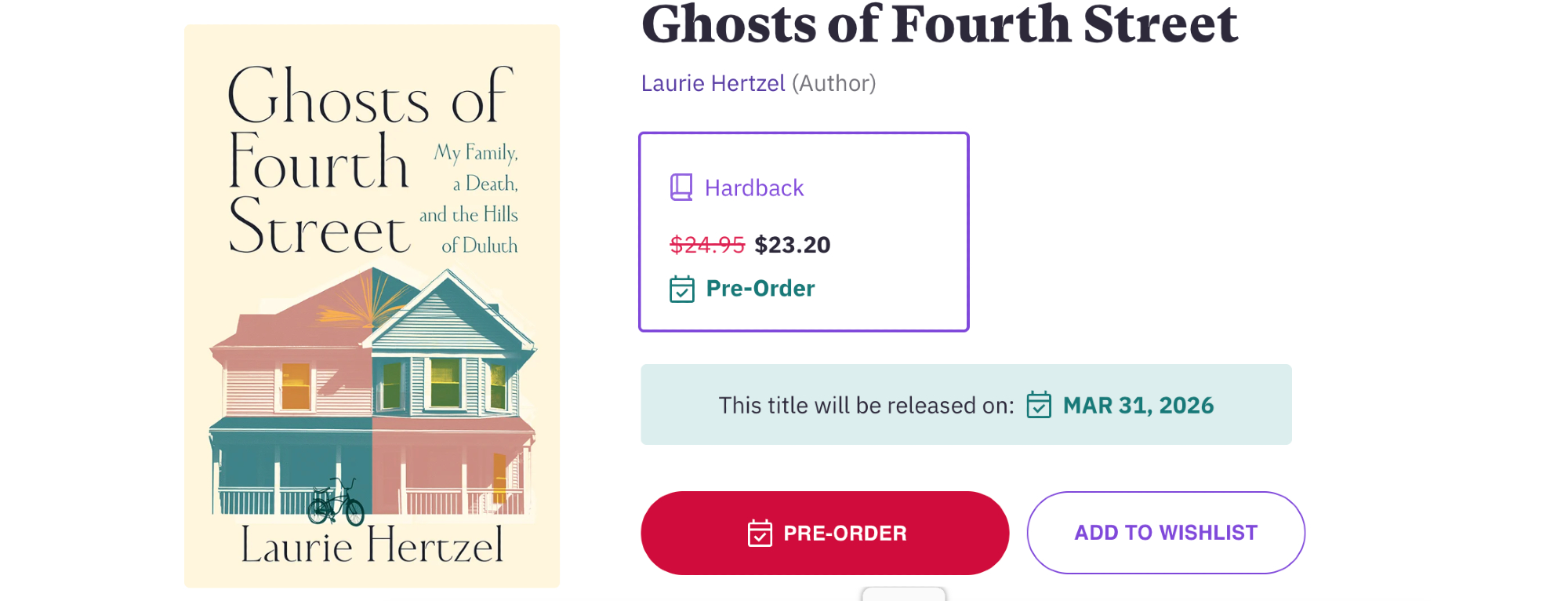Click calendar icon inside red PRE-ORDER button
1568x601 pixels.
click(760, 533)
